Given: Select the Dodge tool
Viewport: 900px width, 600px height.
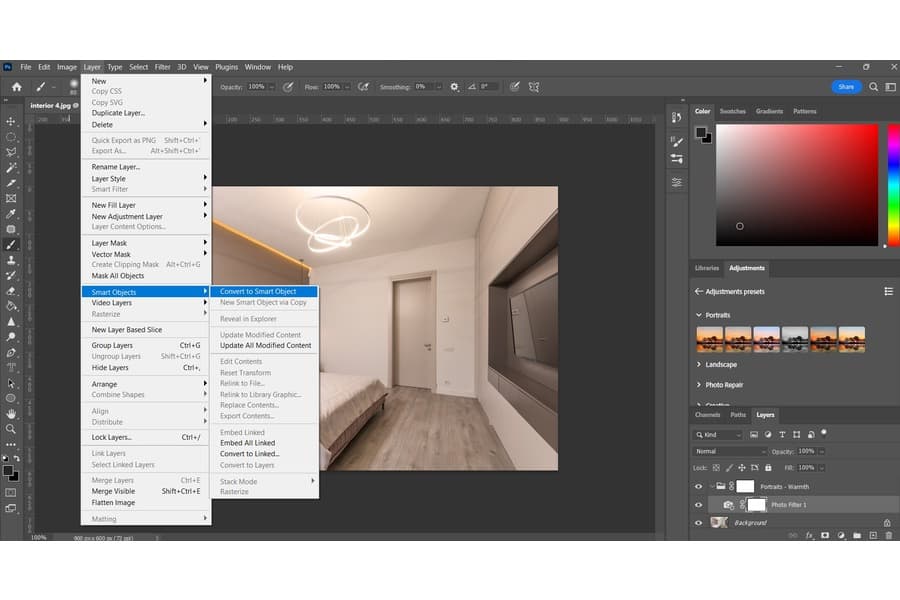Looking at the screenshot, I should (11, 337).
